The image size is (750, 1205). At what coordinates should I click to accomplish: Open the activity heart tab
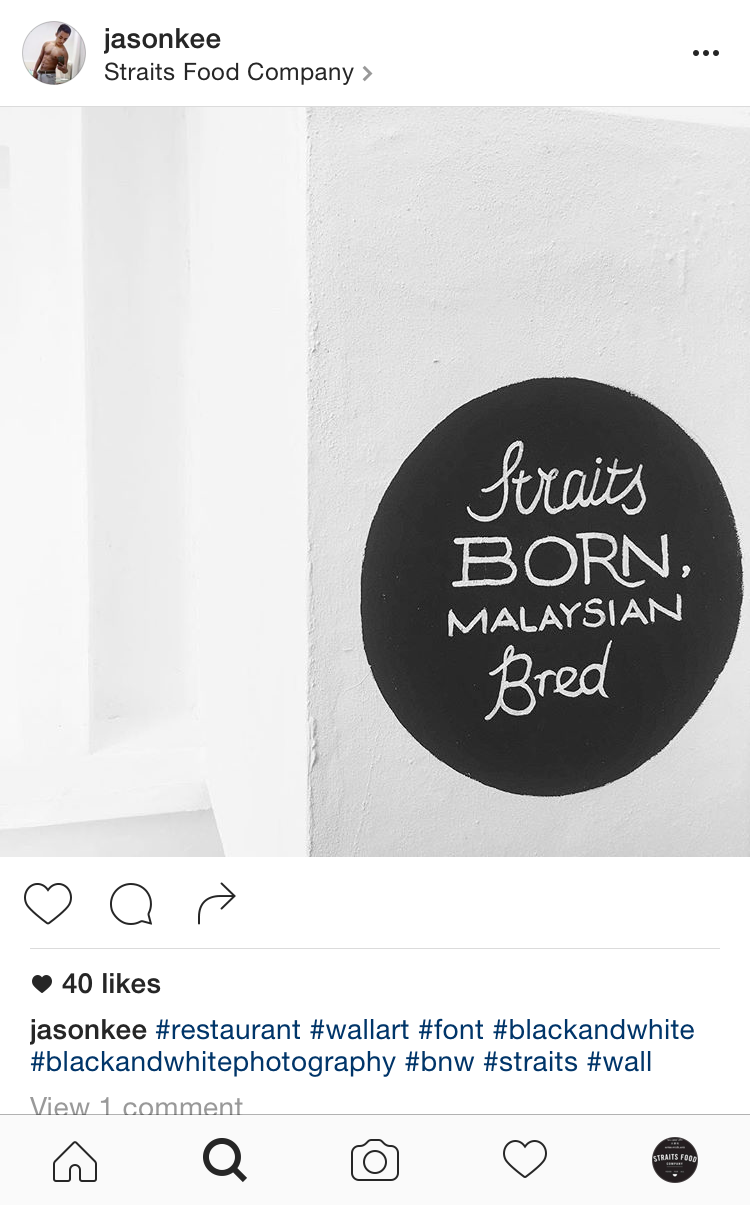(525, 1160)
